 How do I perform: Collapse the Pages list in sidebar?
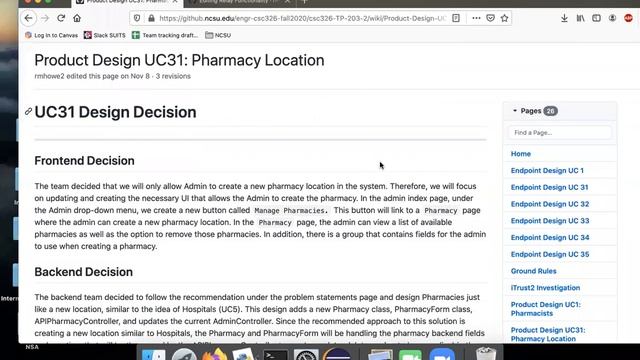[515, 111]
